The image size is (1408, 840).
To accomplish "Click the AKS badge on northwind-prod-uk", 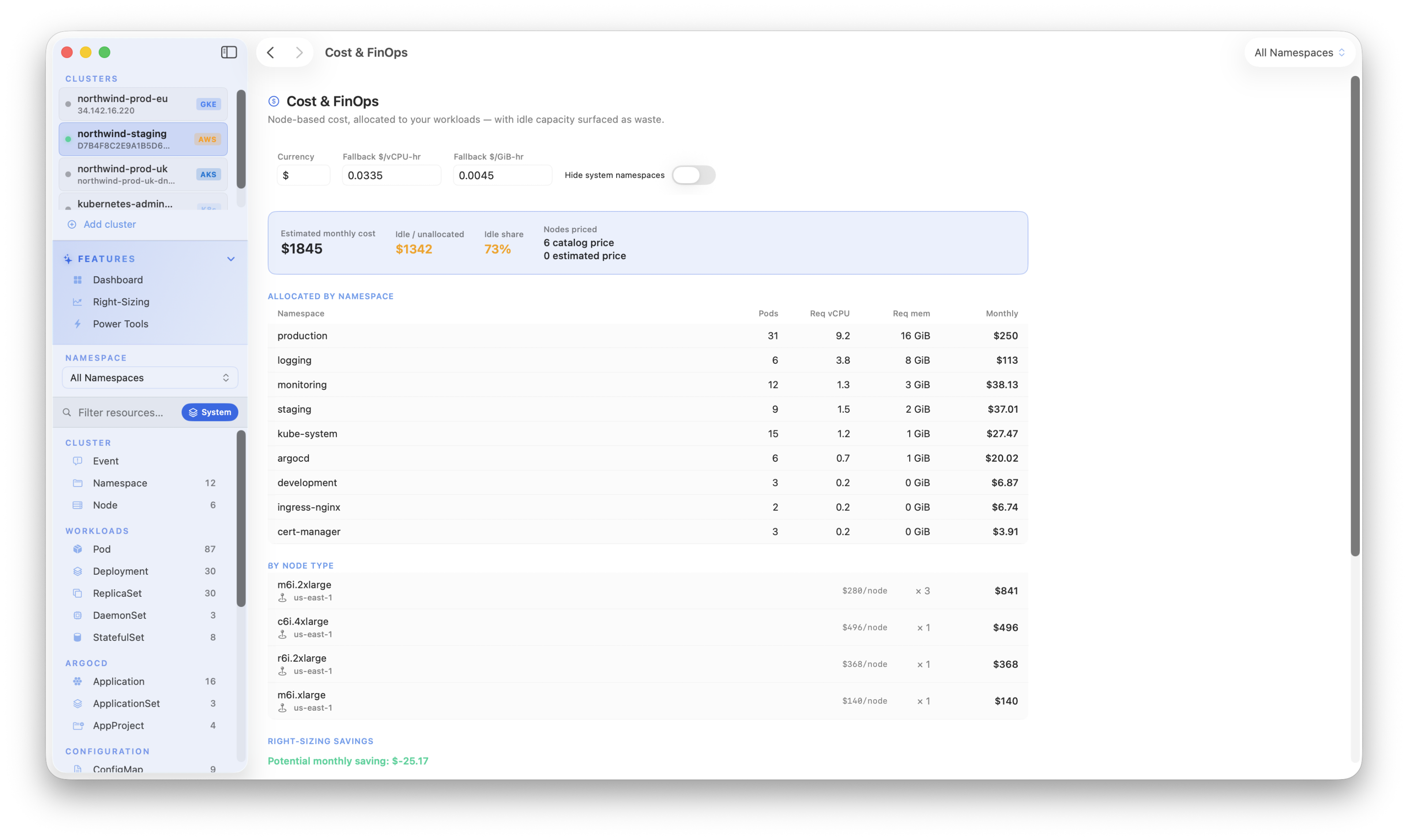I will [x=208, y=174].
